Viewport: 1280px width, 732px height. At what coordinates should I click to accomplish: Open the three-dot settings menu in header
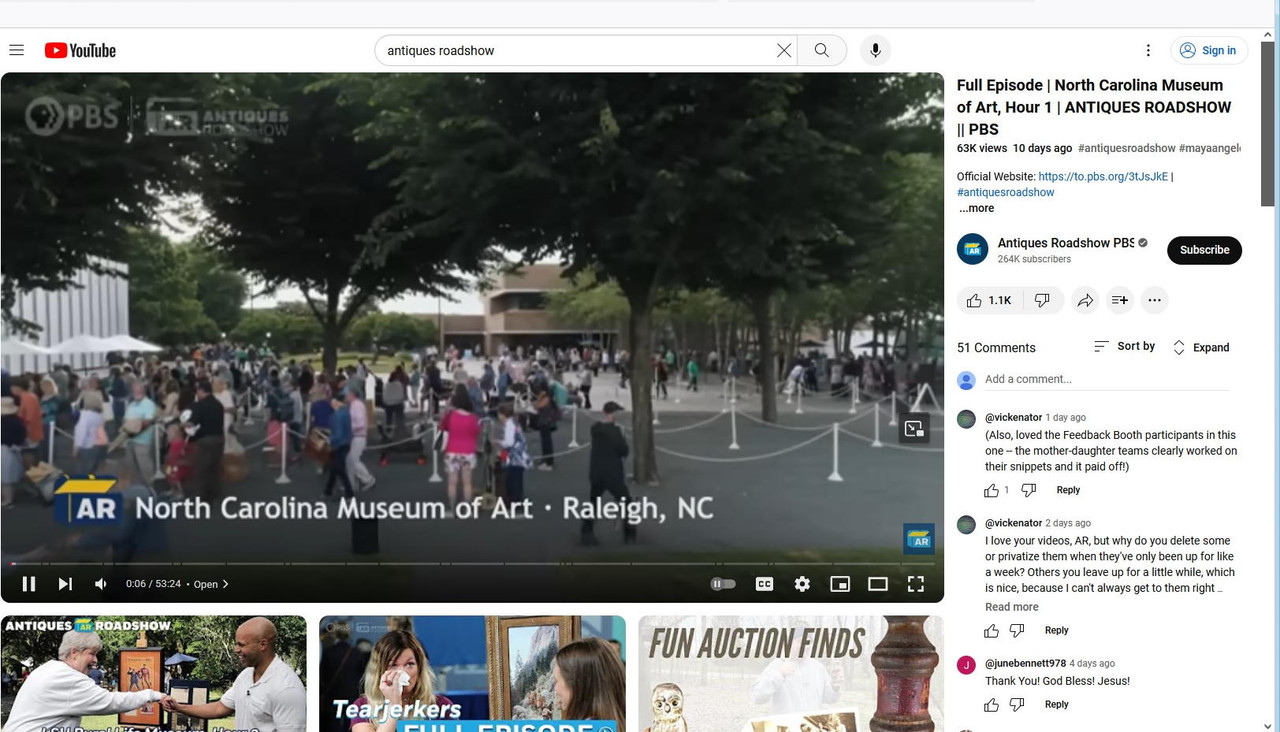[x=1148, y=50]
